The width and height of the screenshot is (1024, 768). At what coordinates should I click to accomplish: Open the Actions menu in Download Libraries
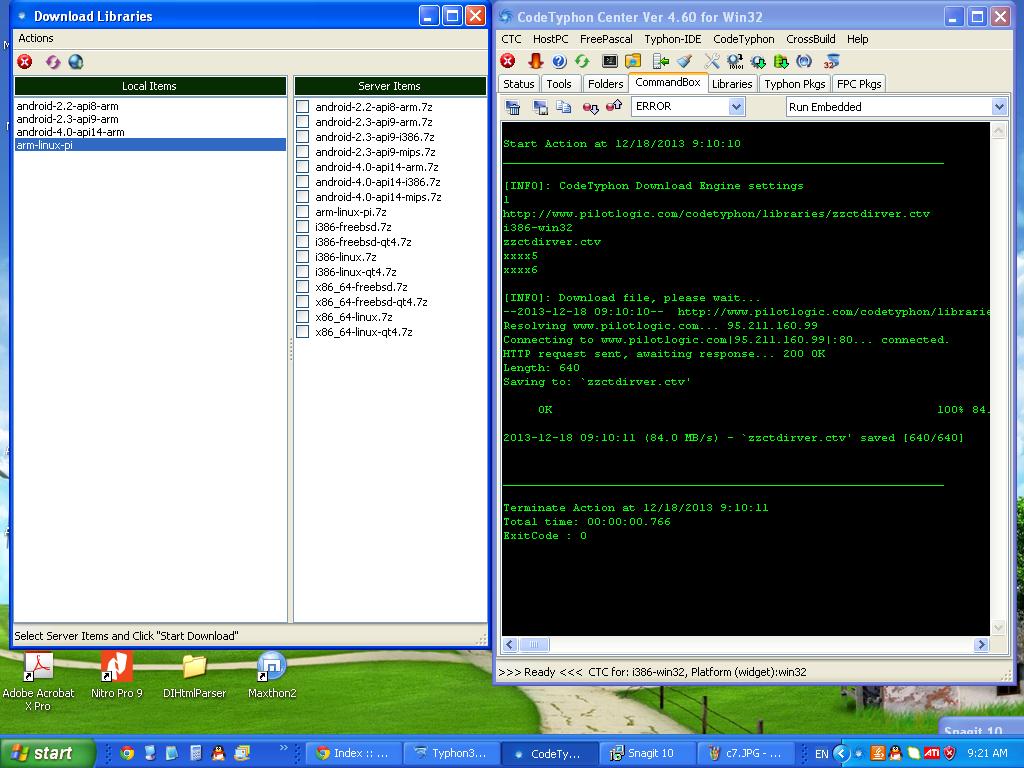[36, 39]
